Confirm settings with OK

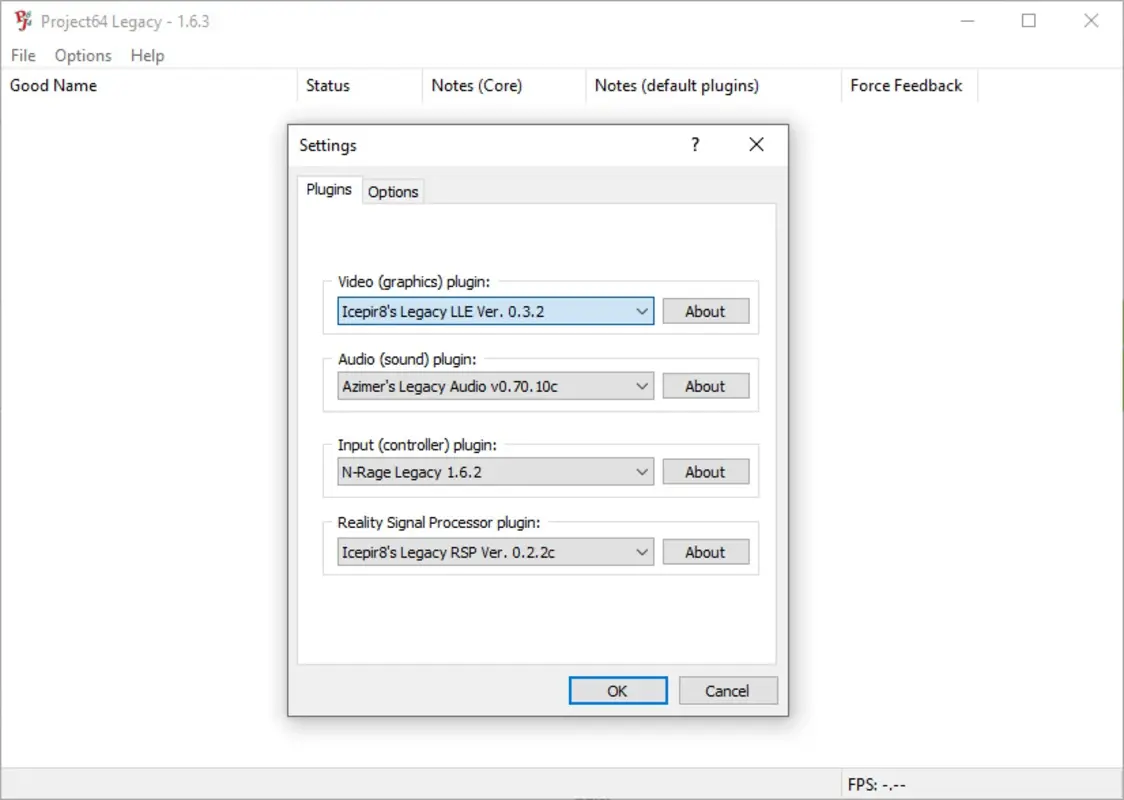[x=618, y=690]
